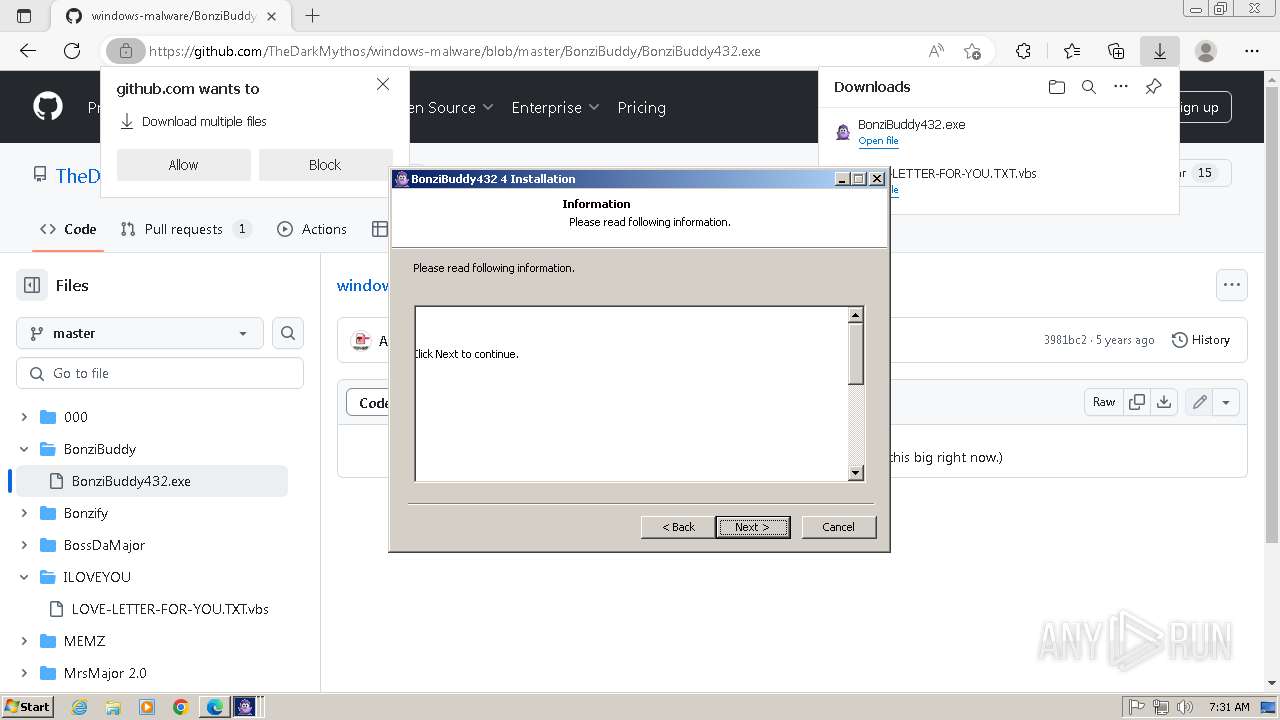This screenshot has width=1280, height=720.
Task: Cancel the BonziBuddy installation
Action: [838, 527]
